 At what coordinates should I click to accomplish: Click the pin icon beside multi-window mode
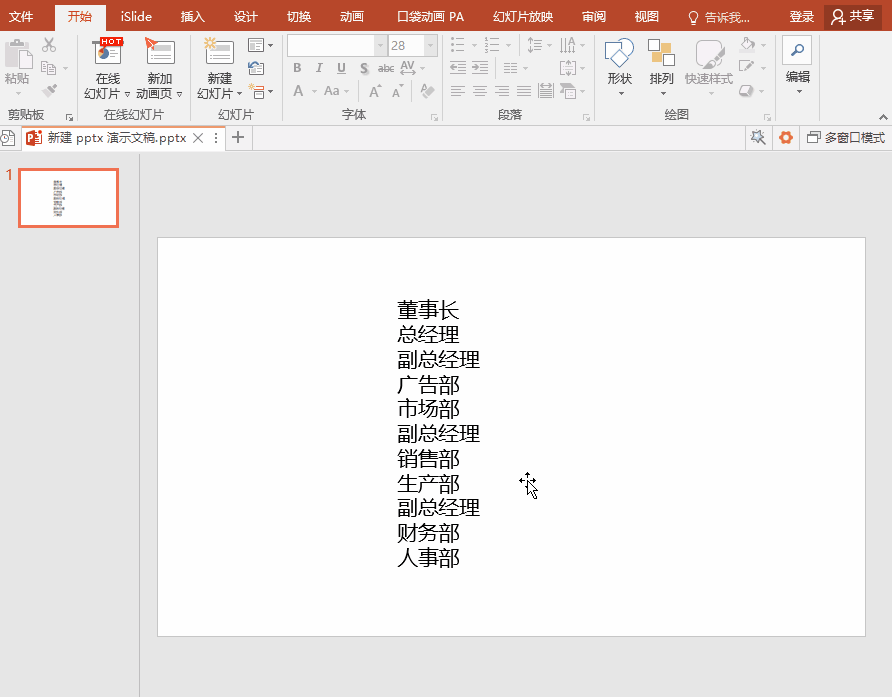[x=758, y=137]
